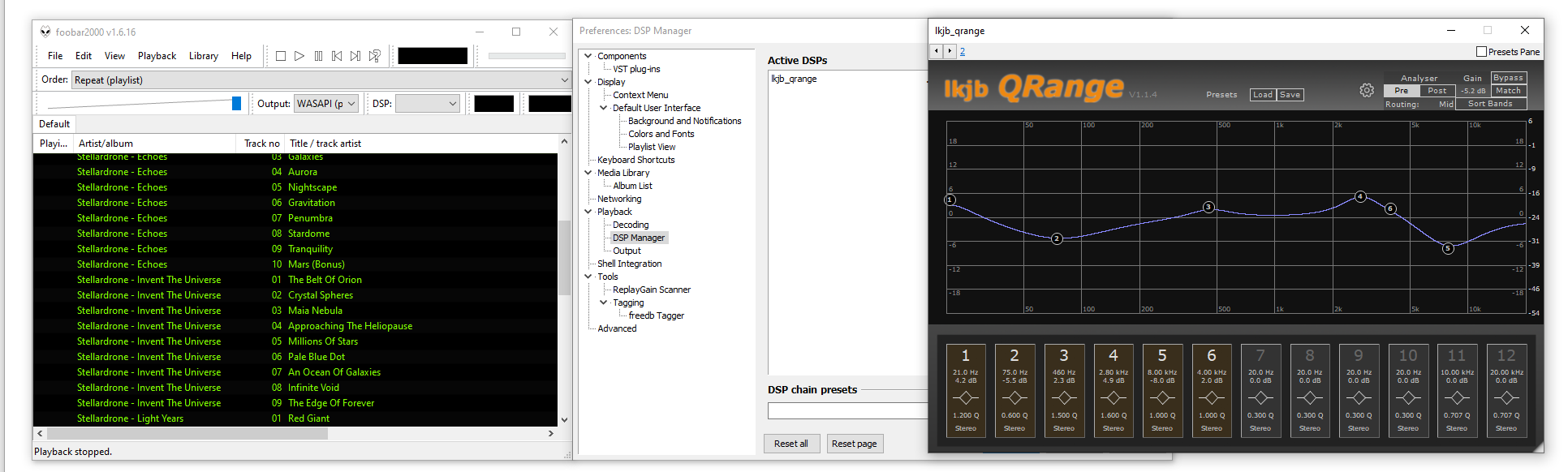The image size is (1568, 472).
Task: Save the current QRange preset
Action: click(x=1290, y=95)
